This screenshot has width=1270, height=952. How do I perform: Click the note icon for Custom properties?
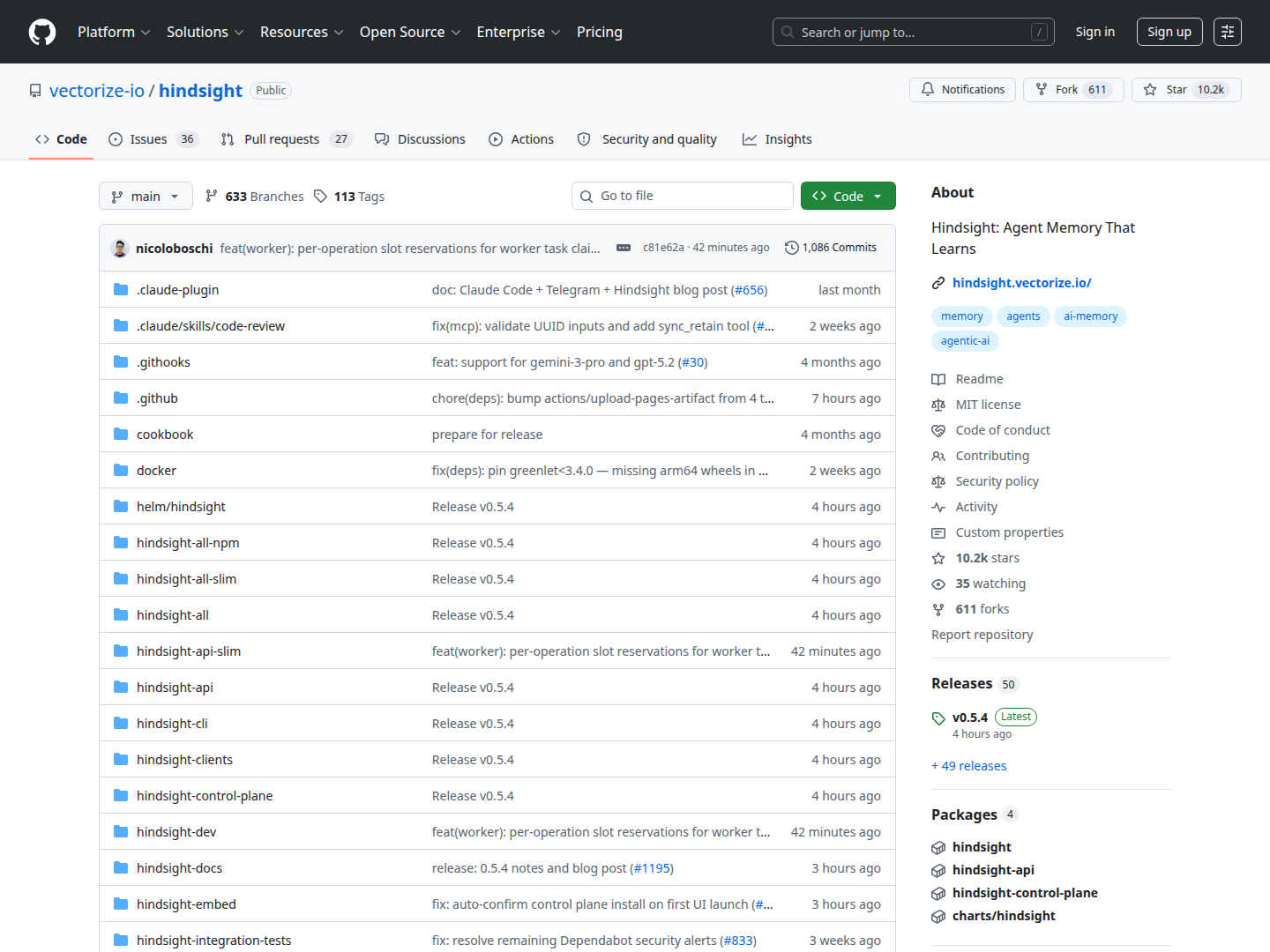(938, 532)
